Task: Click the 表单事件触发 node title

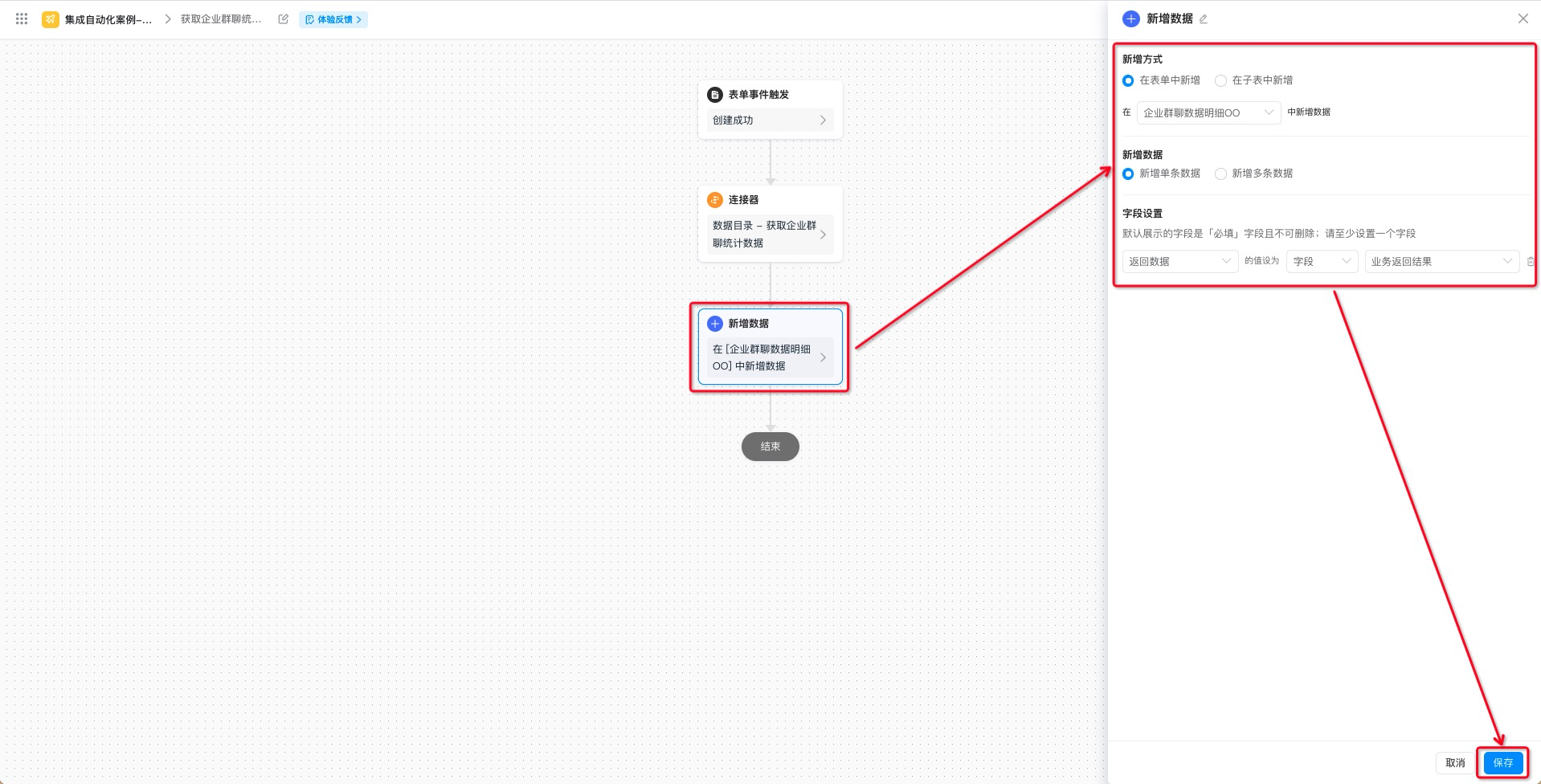Action: click(x=758, y=95)
